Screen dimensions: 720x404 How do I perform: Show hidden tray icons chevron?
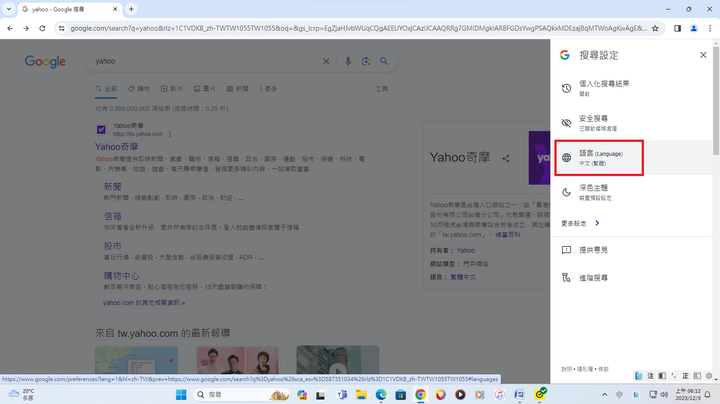605,394
